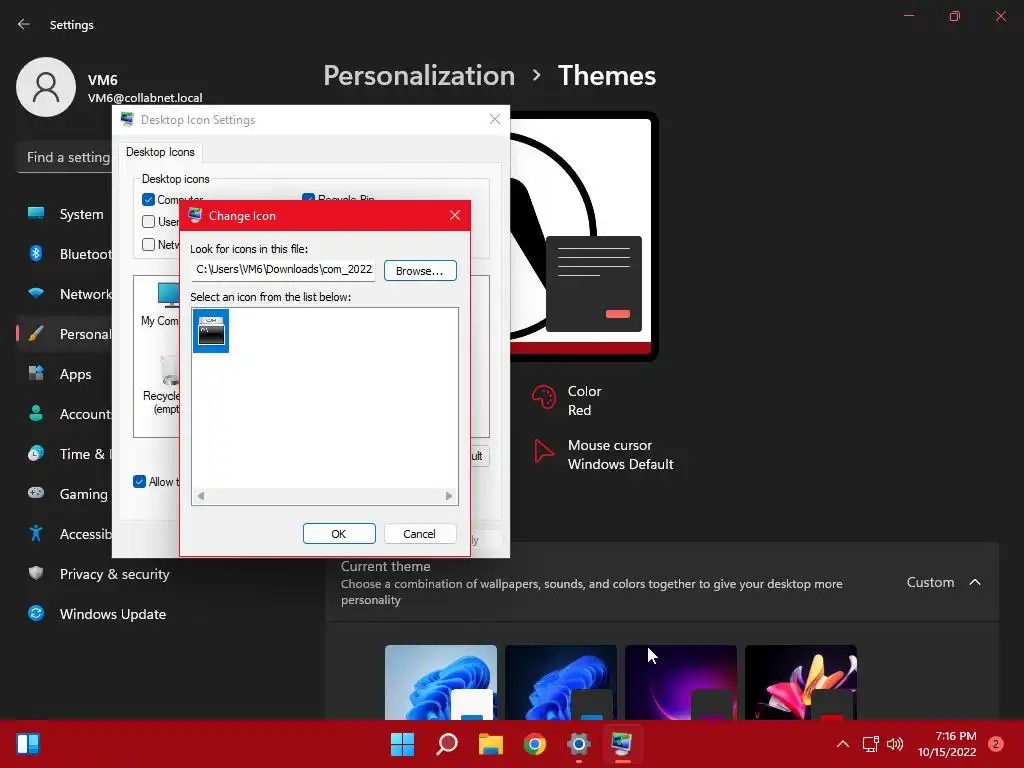The width and height of the screenshot is (1024, 768).
Task: Toggle the Computer desktop icon checkbox
Action: (x=148, y=199)
